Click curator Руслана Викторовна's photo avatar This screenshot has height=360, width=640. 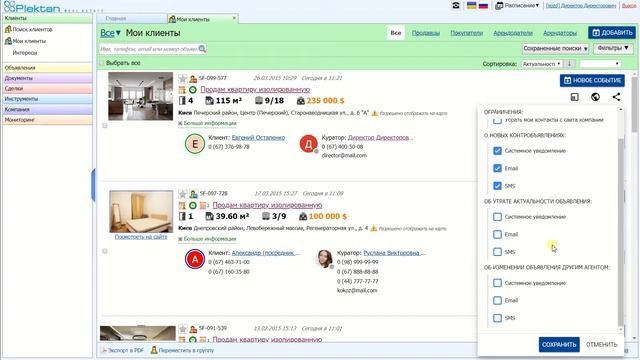click(x=324, y=258)
